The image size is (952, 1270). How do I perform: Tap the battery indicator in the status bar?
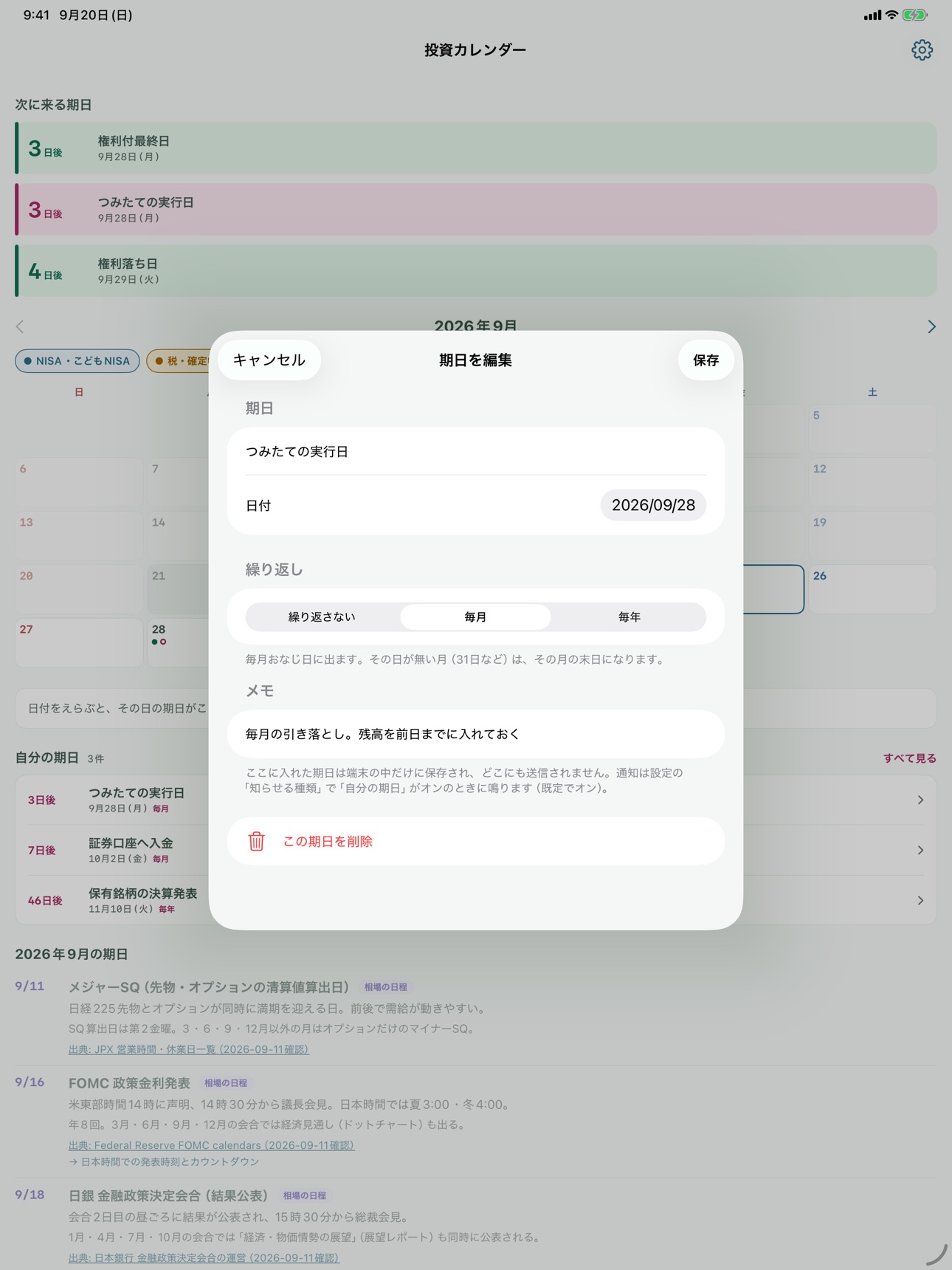[915, 15]
